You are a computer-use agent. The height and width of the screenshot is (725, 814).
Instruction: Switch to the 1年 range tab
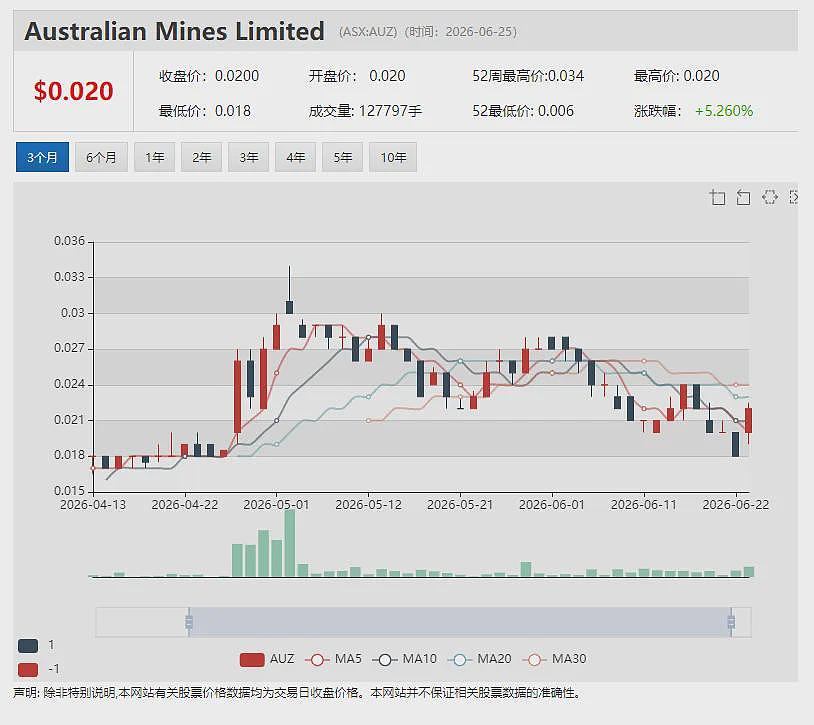point(155,157)
